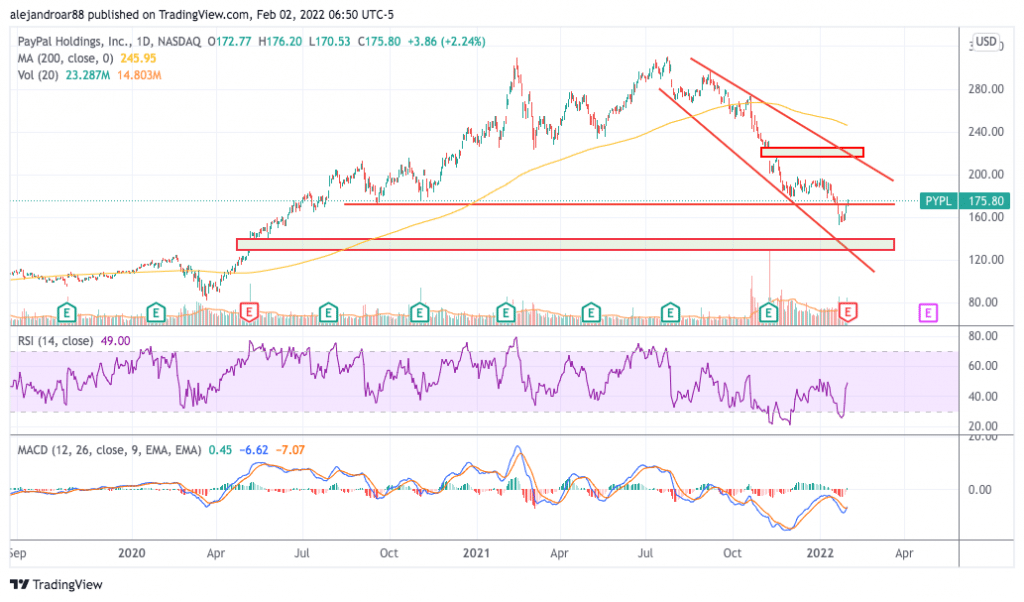Click the 200.00 price axis label
This screenshot has width=1024, height=602.
(x=985, y=174)
